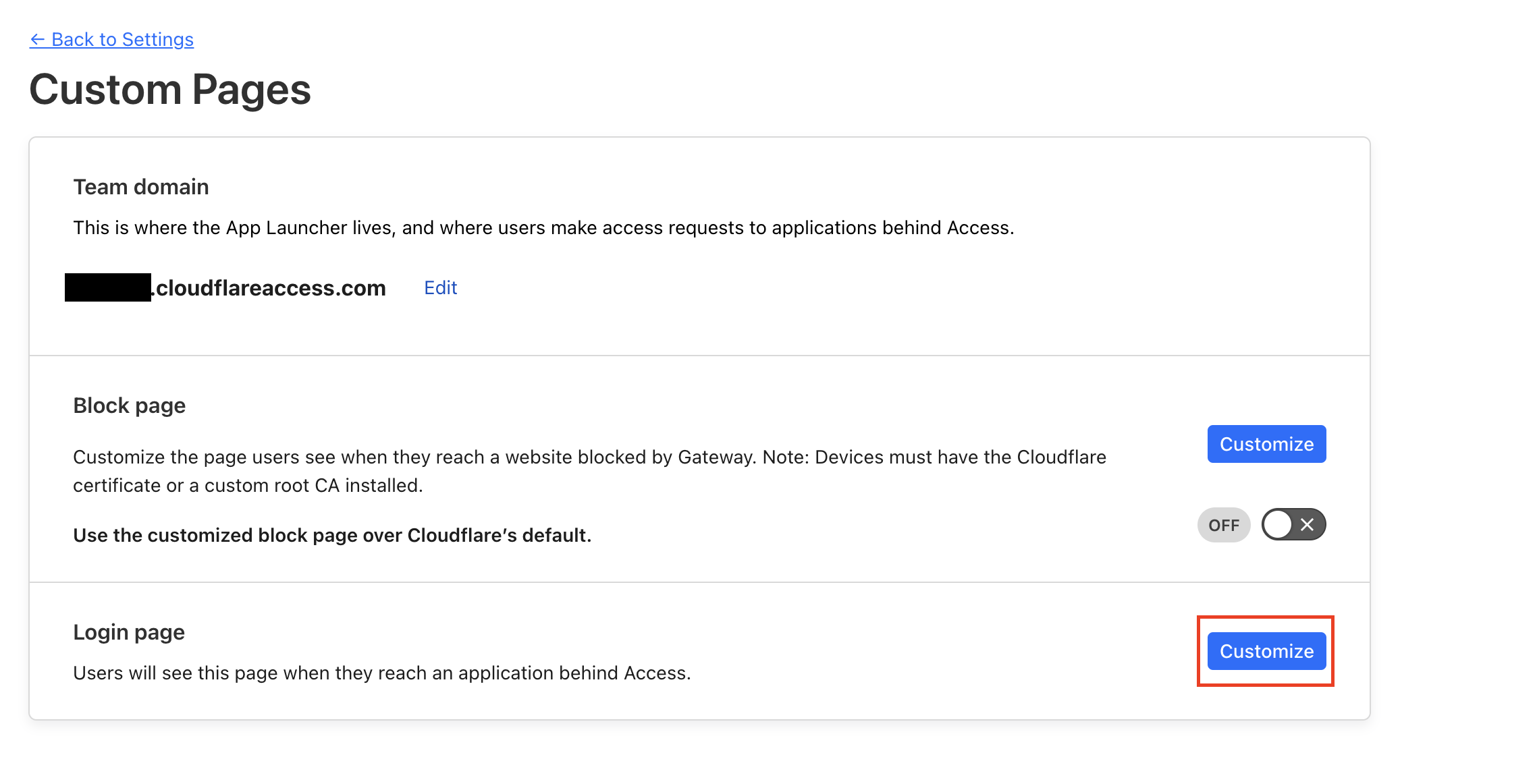Click the red-highlighted Customize button
1535x784 pixels.
(x=1266, y=650)
